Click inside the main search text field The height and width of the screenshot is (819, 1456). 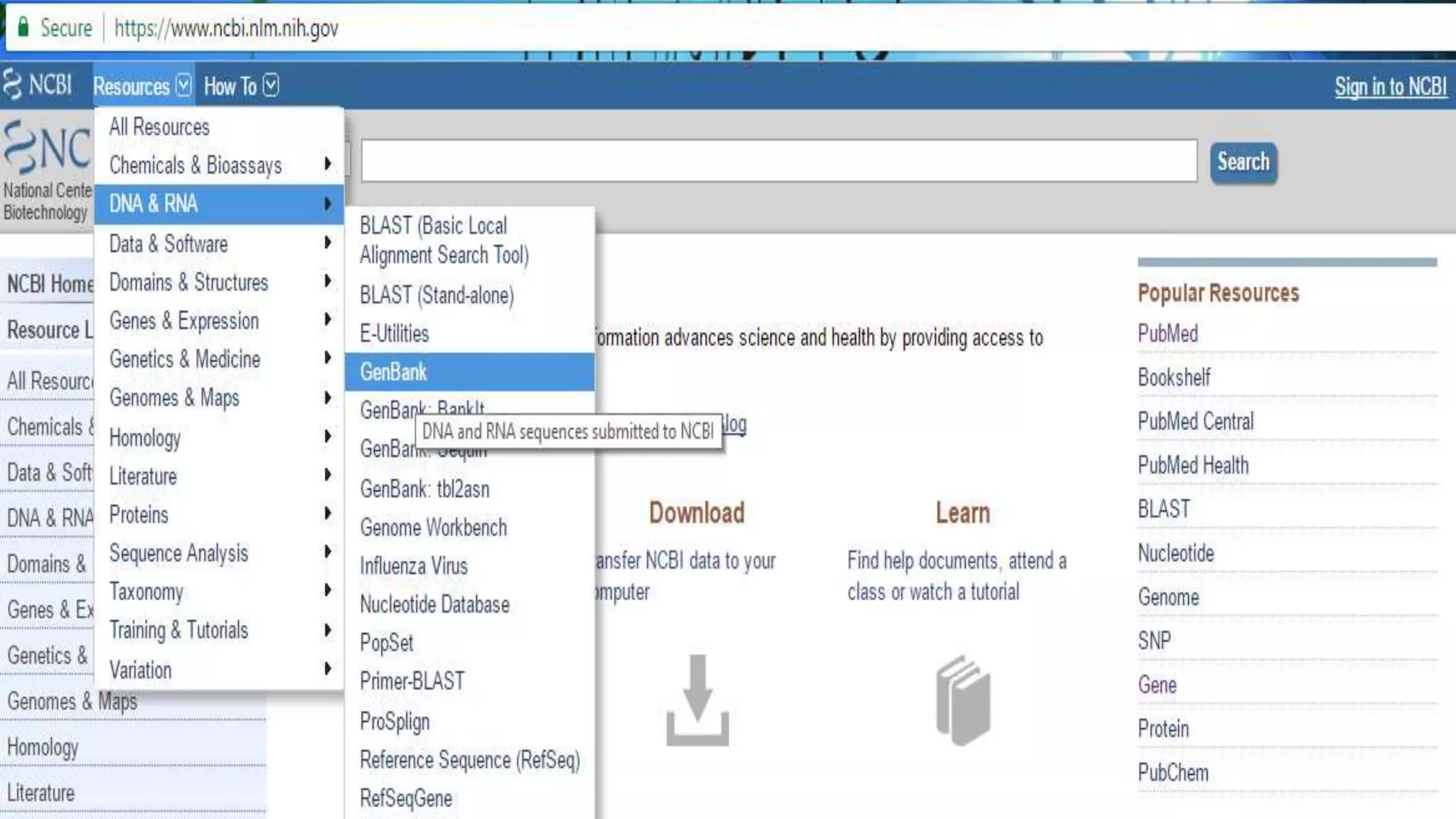tap(778, 161)
